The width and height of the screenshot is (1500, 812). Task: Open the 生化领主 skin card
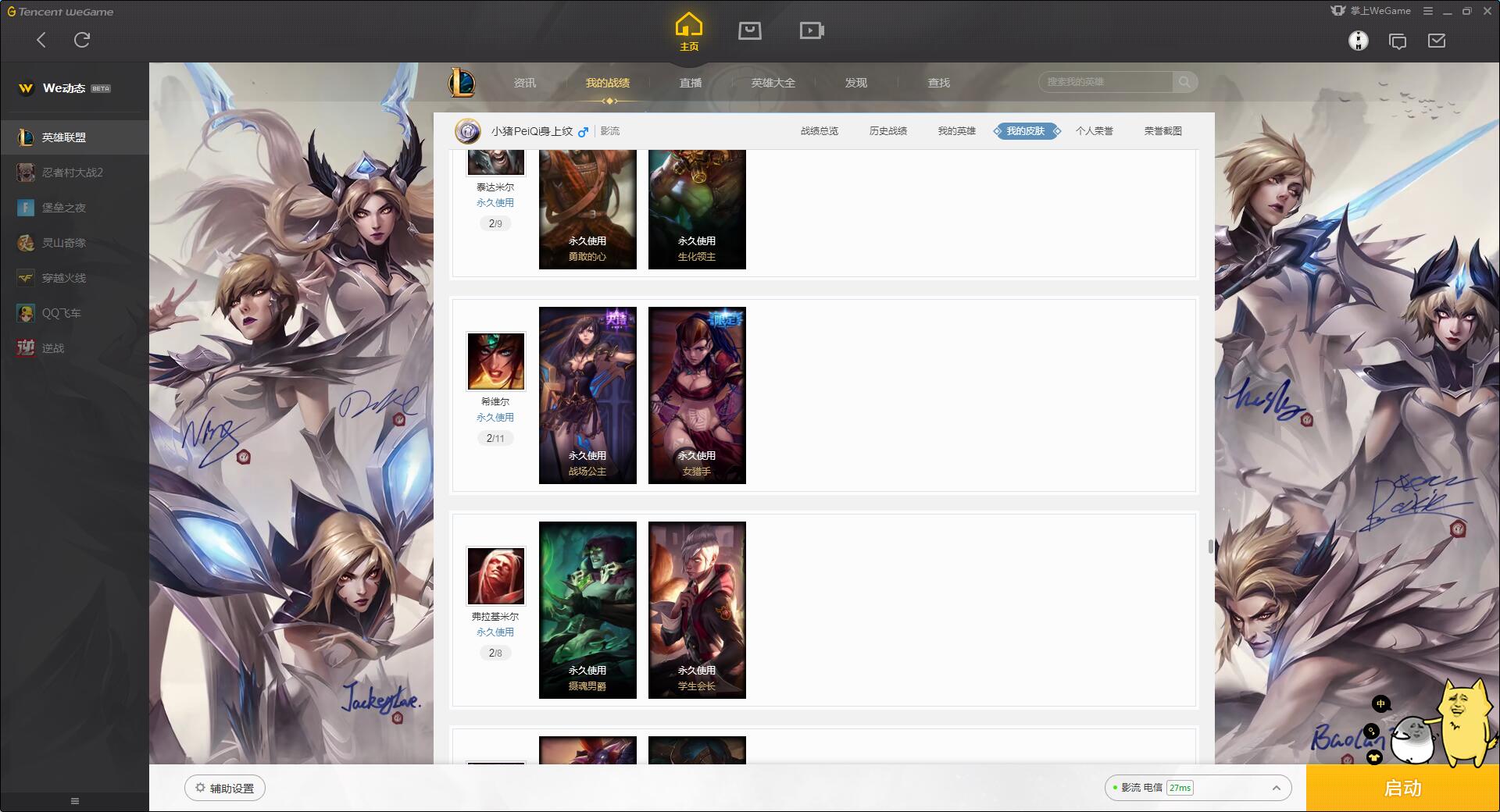point(697,209)
